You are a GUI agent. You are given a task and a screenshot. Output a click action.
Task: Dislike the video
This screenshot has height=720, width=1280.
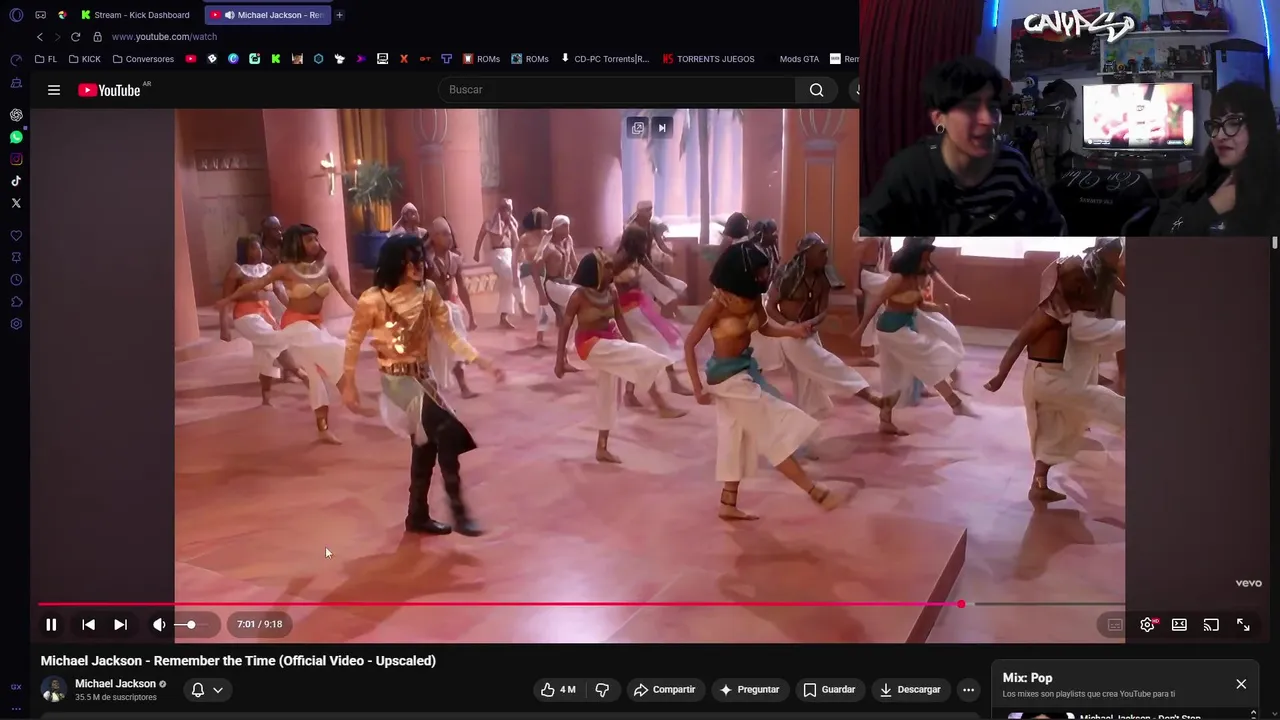[602, 690]
